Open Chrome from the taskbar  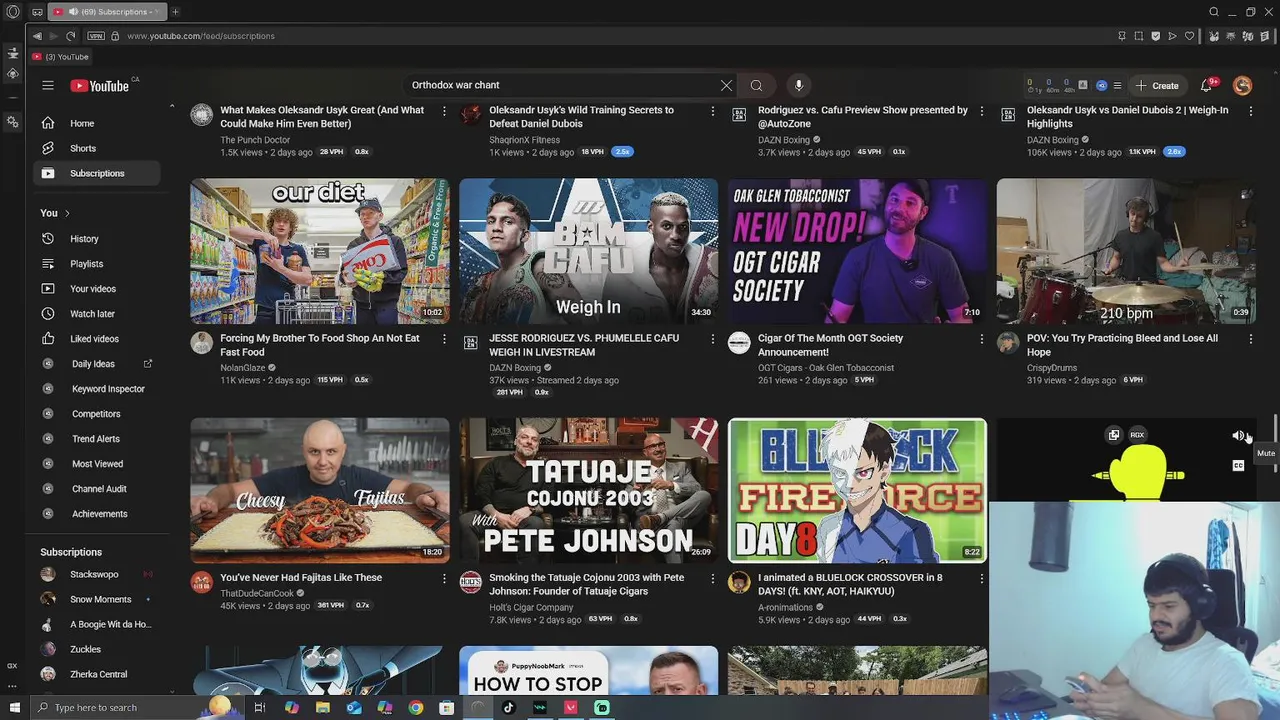tap(416, 707)
